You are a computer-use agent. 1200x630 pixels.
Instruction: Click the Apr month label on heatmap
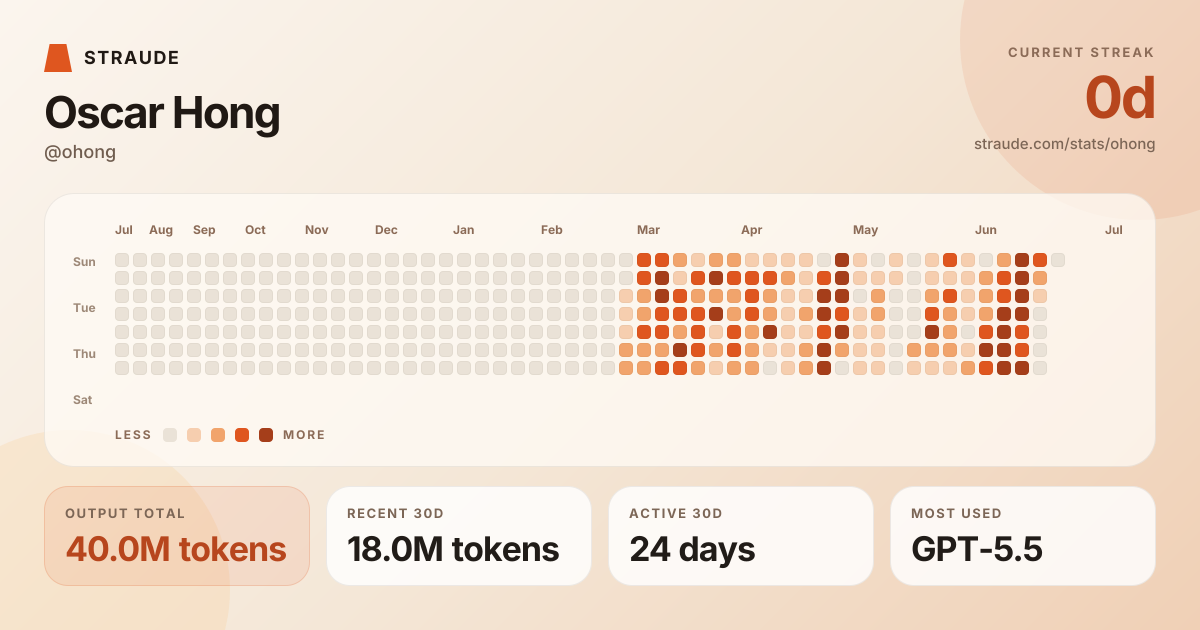click(752, 230)
